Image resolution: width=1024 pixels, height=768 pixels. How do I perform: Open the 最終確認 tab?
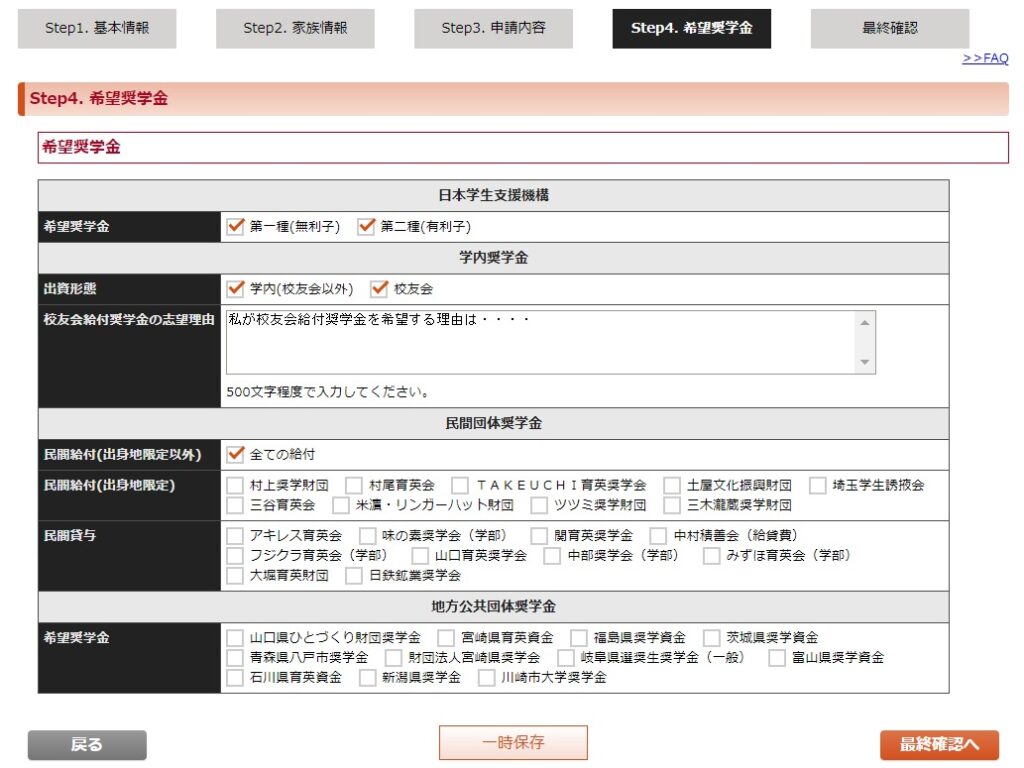pyautogui.click(x=889, y=29)
